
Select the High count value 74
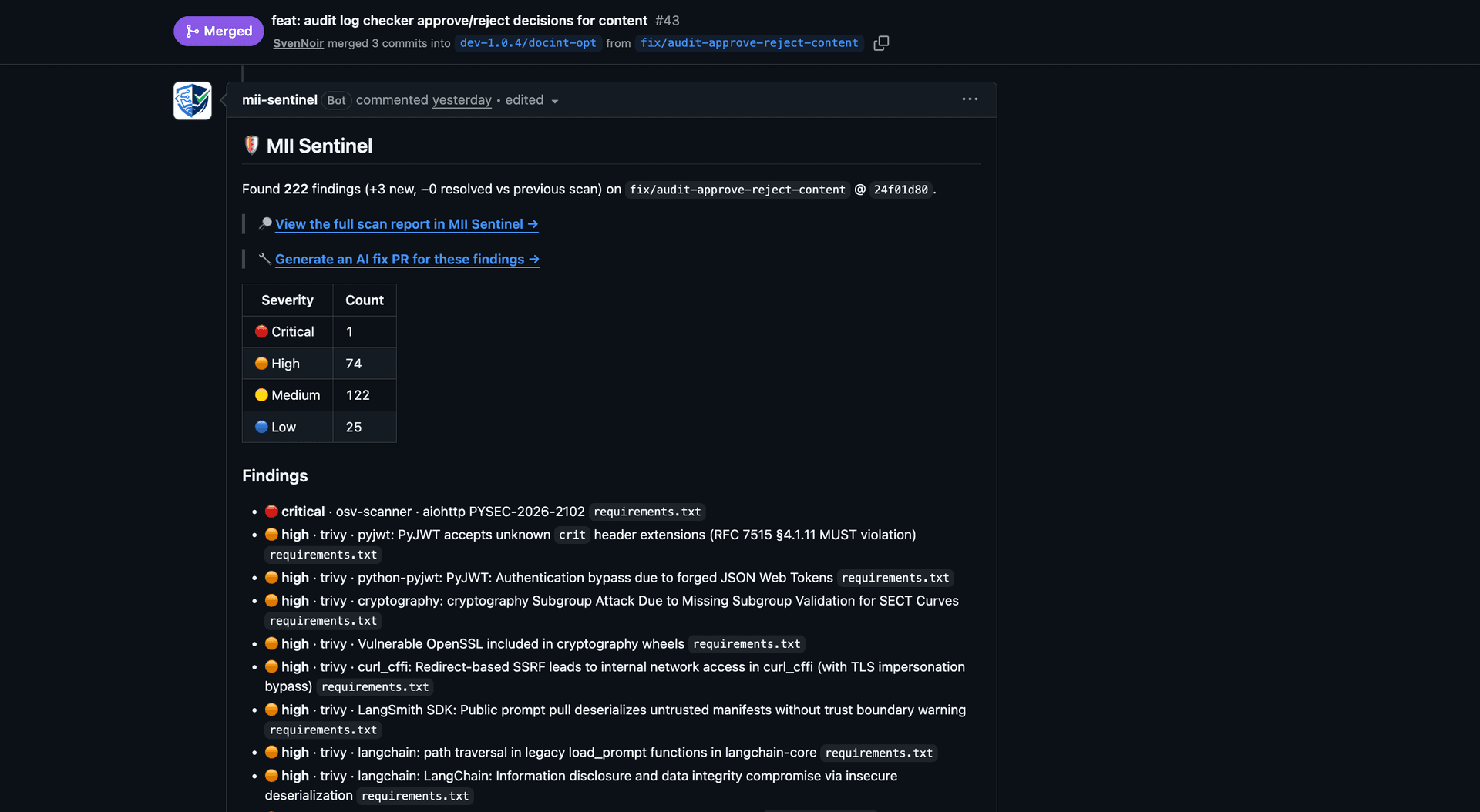[x=354, y=364]
